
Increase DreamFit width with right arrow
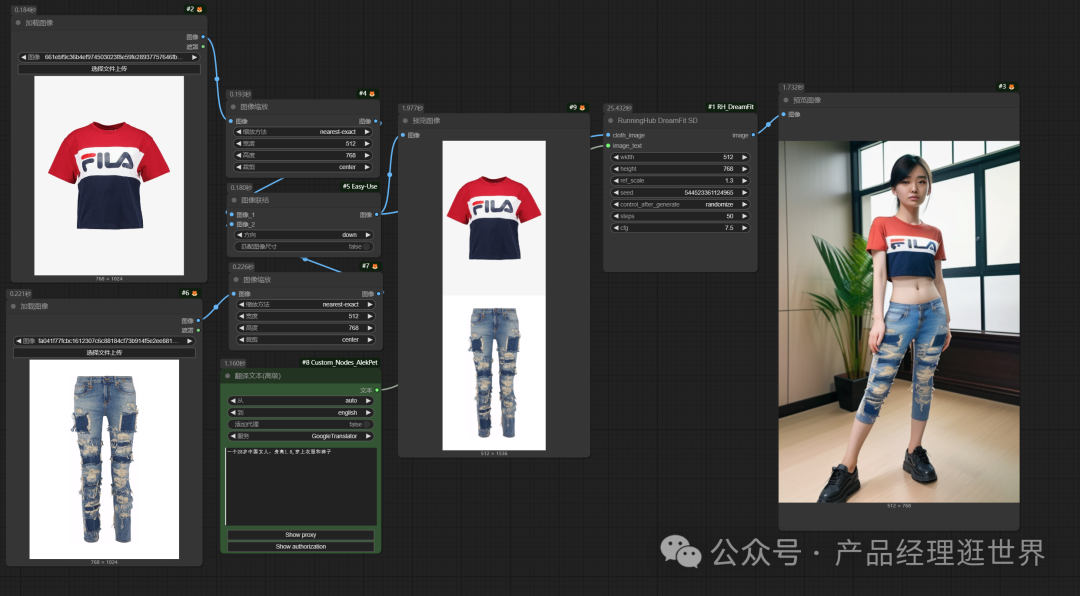pyautogui.click(x=745, y=157)
